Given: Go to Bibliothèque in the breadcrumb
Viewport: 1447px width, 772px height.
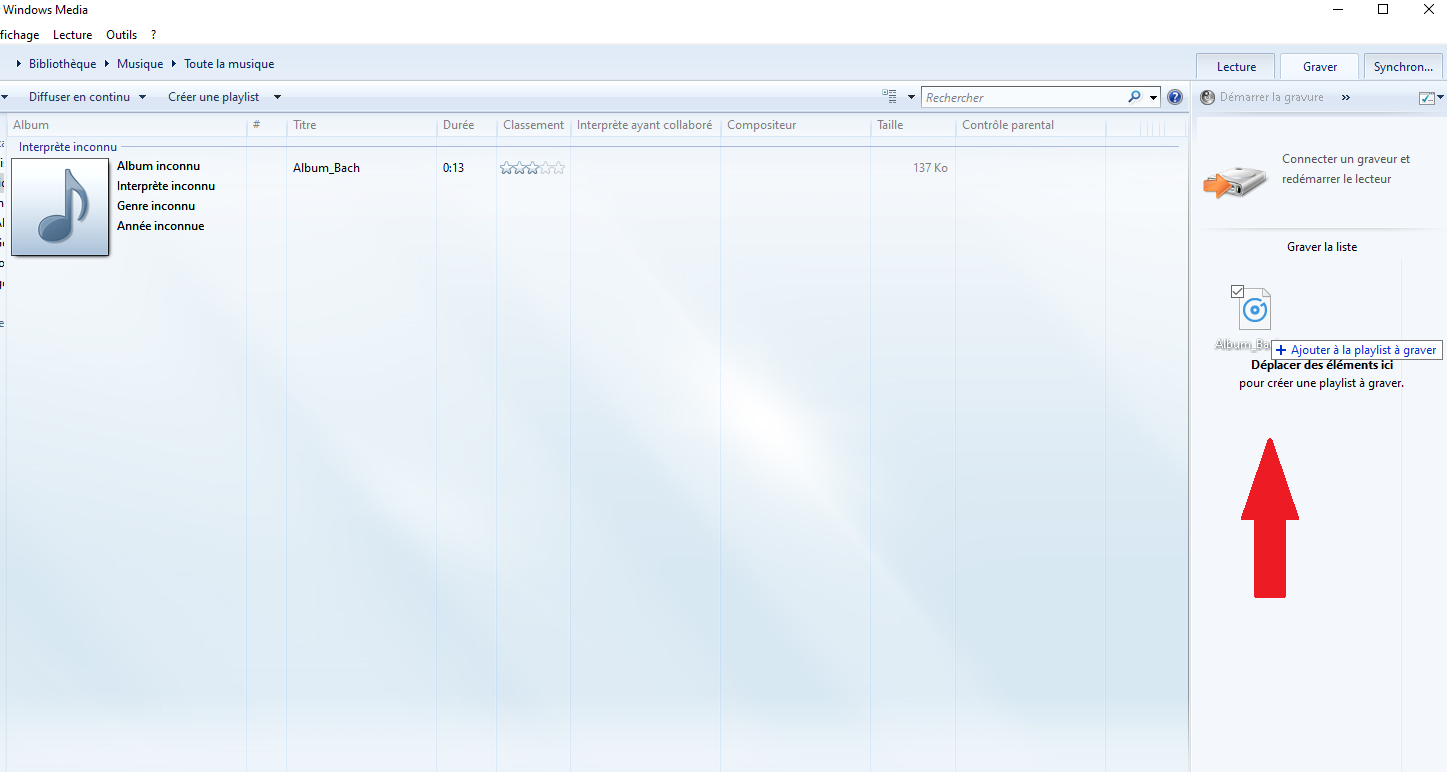Looking at the screenshot, I should tap(63, 64).
